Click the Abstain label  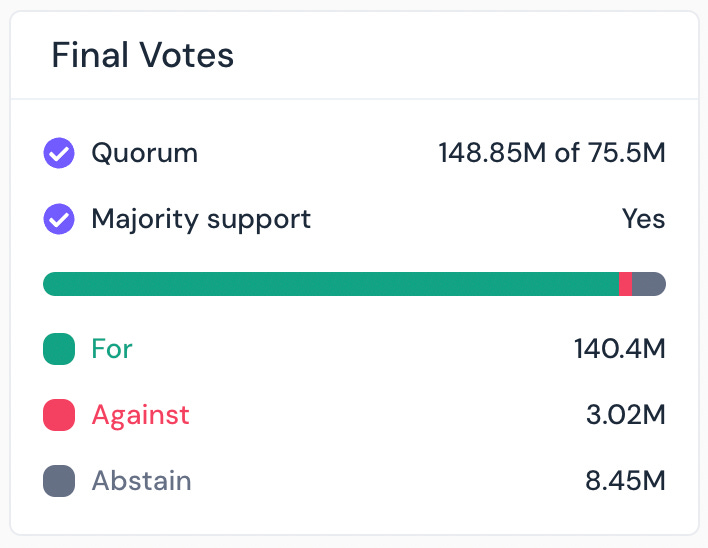click(x=141, y=481)
